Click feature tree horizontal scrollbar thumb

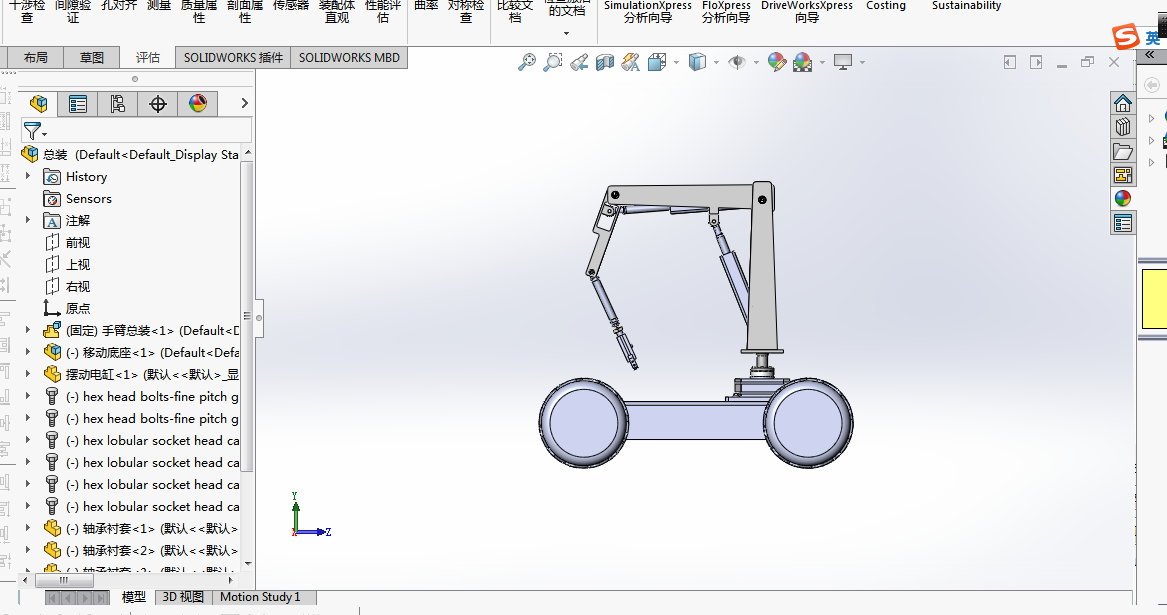64,580
